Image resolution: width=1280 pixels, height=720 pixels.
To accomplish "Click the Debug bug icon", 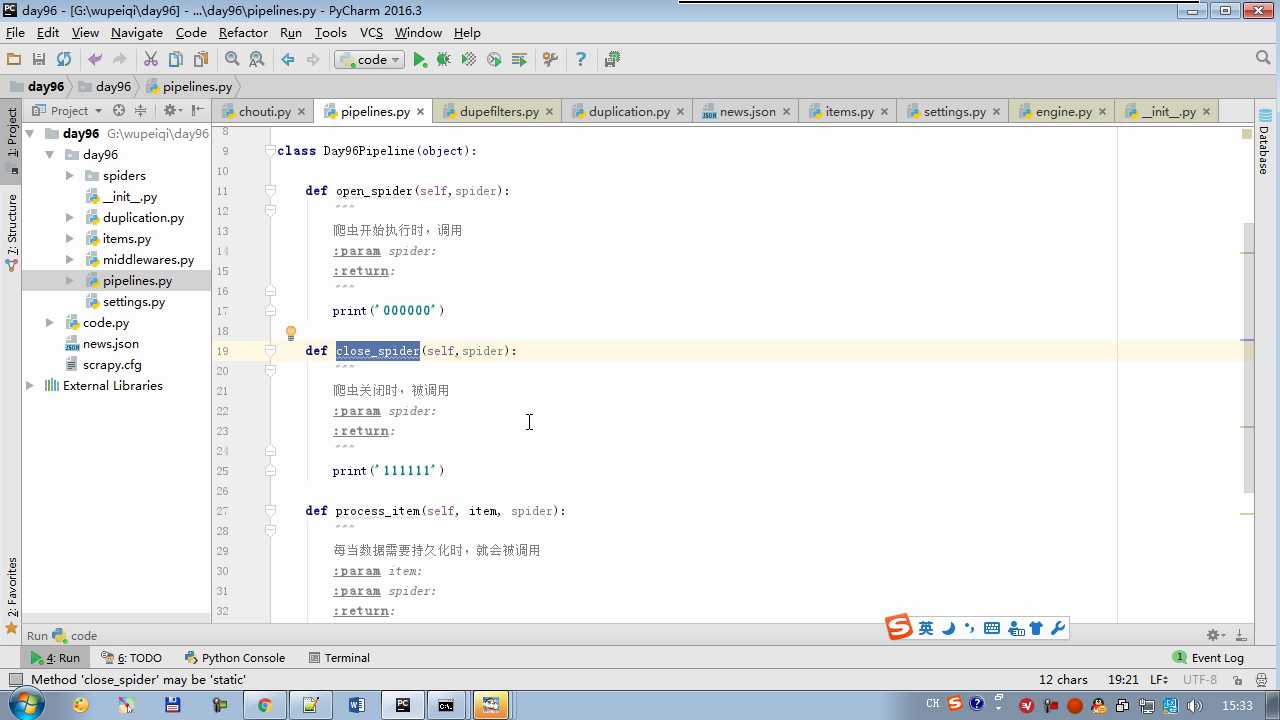I will tap(444, 60).
